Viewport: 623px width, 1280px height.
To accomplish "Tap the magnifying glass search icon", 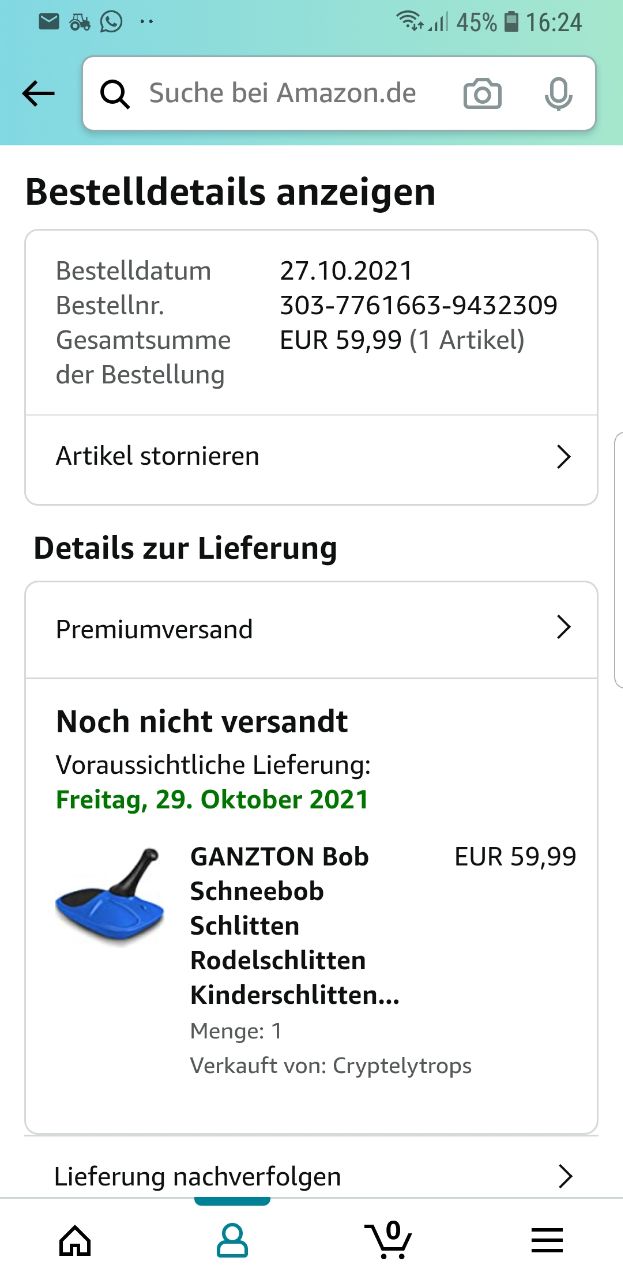I will click(x=116, y=94).
